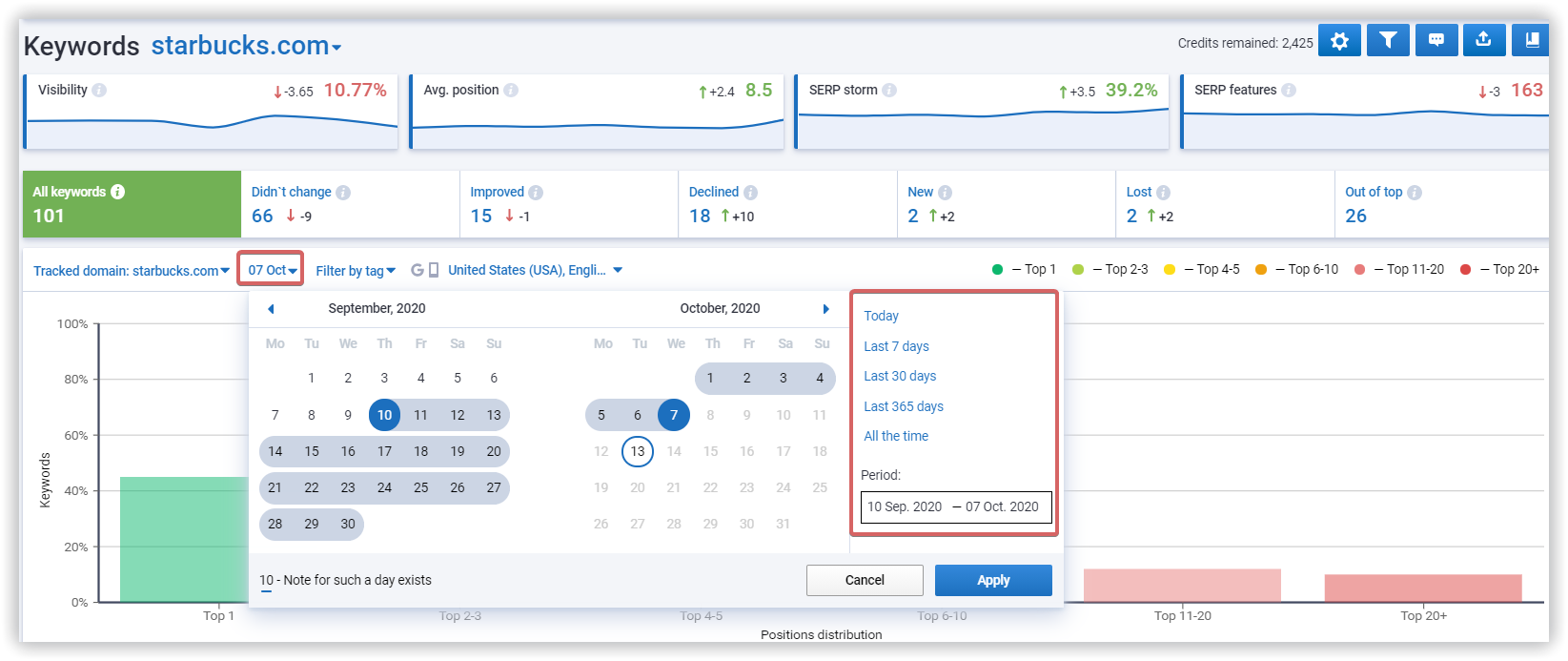Toggle Top 20+ legend item
1568x661 pixels.
coord(1499,269)
